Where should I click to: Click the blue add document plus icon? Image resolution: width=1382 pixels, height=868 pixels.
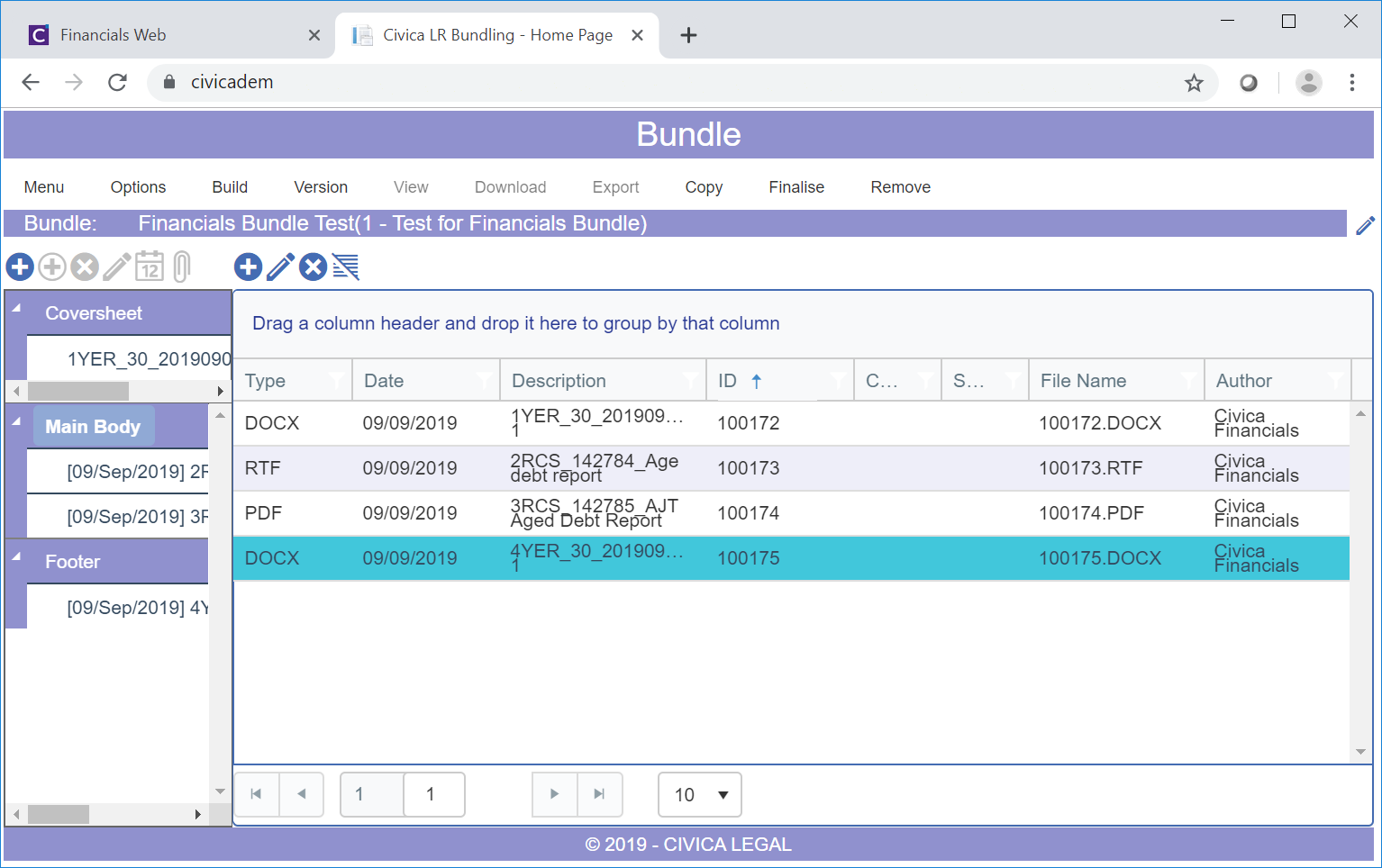click(x=248, y=267)
